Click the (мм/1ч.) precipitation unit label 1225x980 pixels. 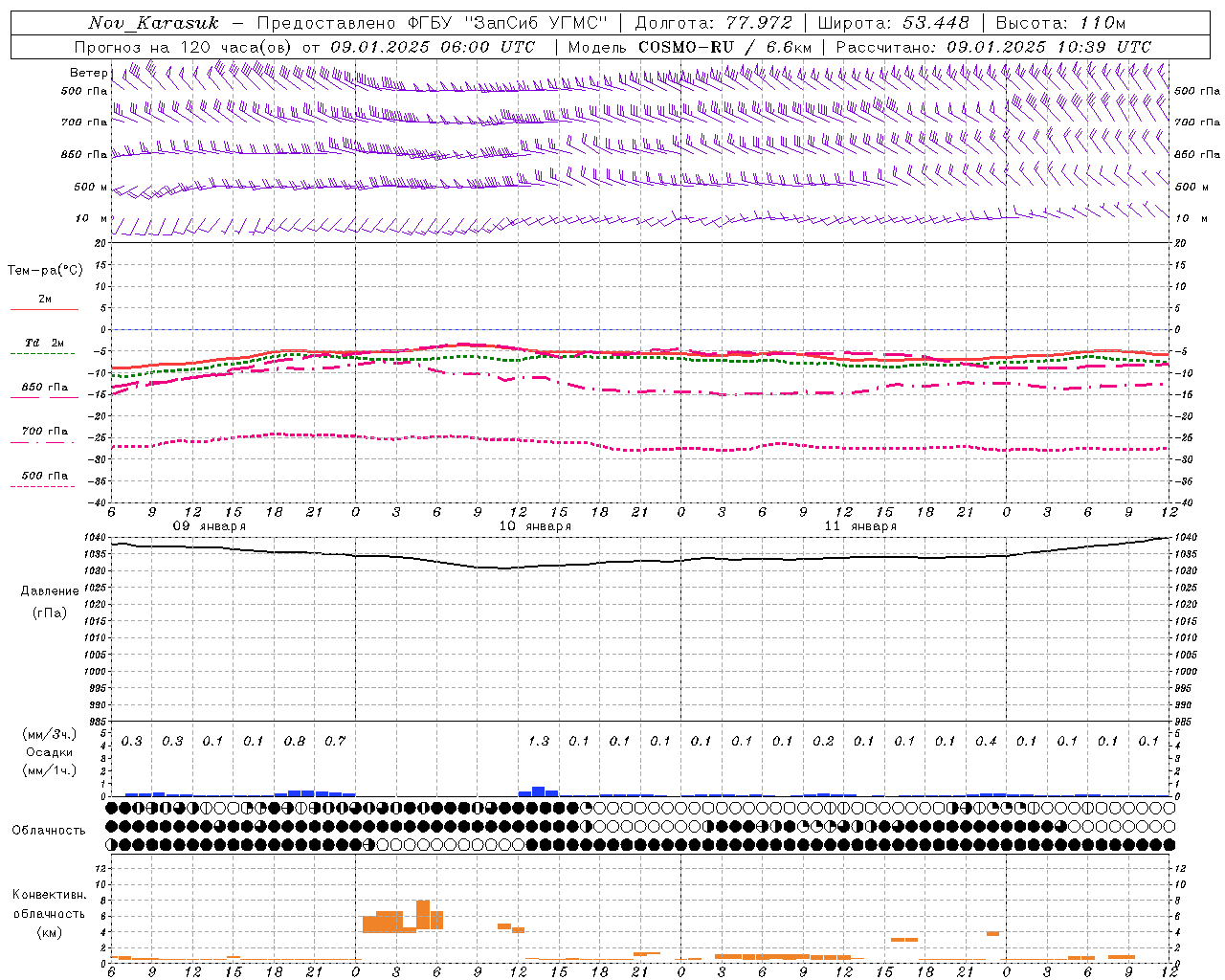(50, 770)
